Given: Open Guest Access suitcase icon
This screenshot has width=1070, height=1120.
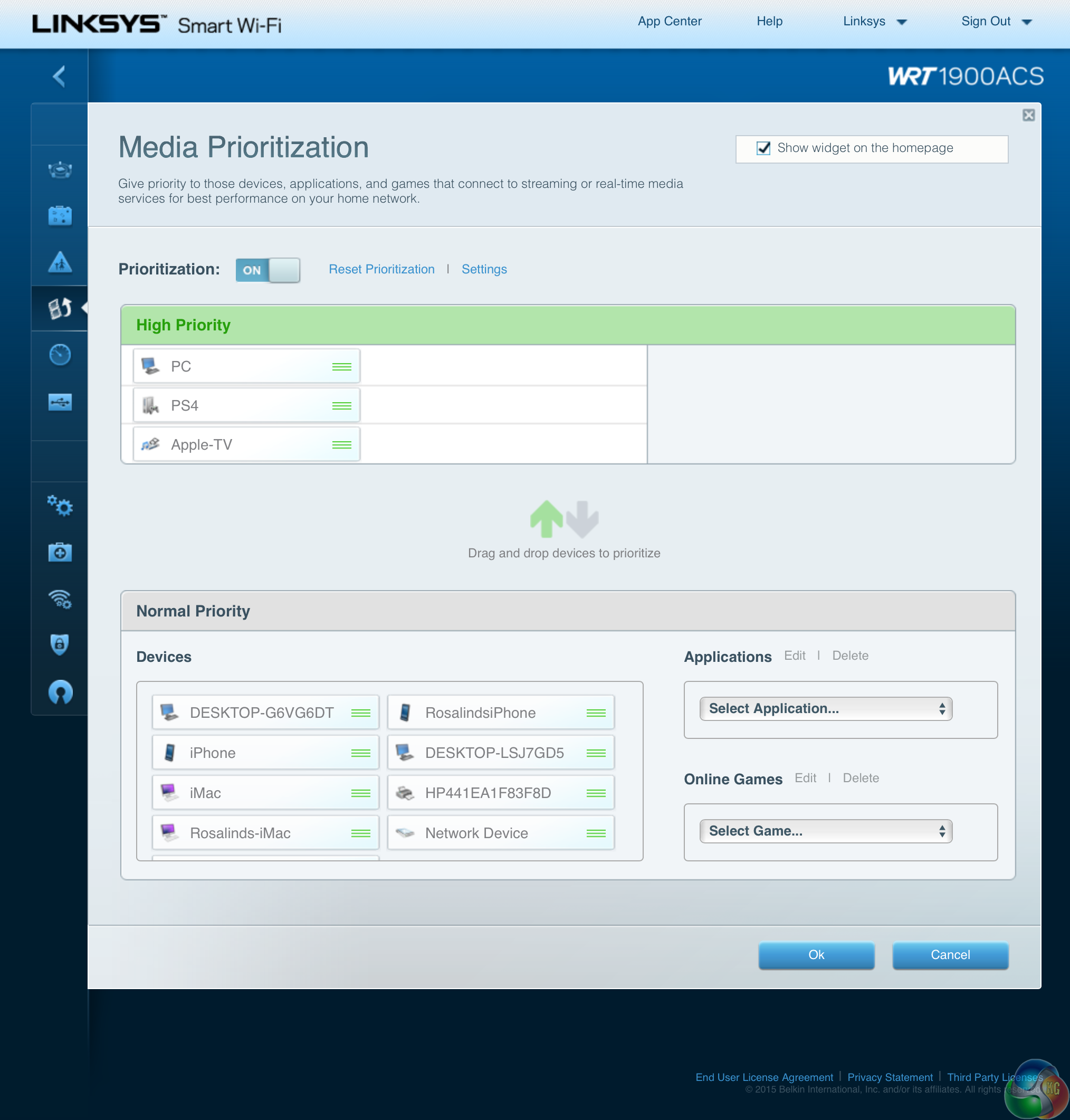Looking at the screenshot, I should pos(59,216).
